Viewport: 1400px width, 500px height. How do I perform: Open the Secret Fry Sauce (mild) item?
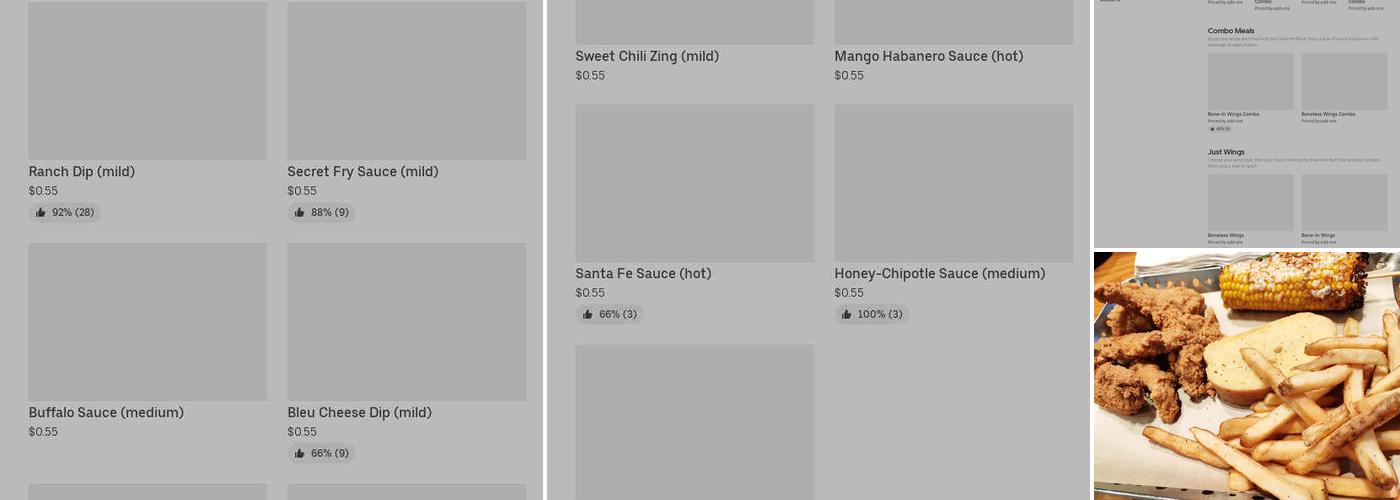point(363,172)
